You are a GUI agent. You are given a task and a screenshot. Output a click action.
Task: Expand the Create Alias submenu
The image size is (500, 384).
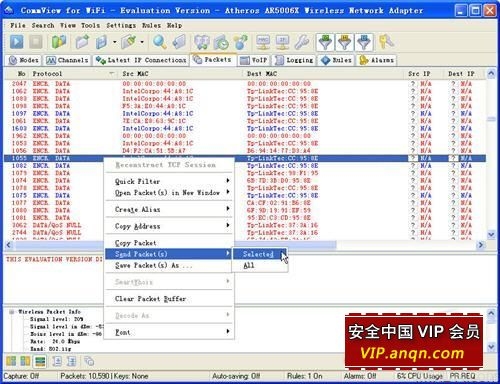pos(169,209)
